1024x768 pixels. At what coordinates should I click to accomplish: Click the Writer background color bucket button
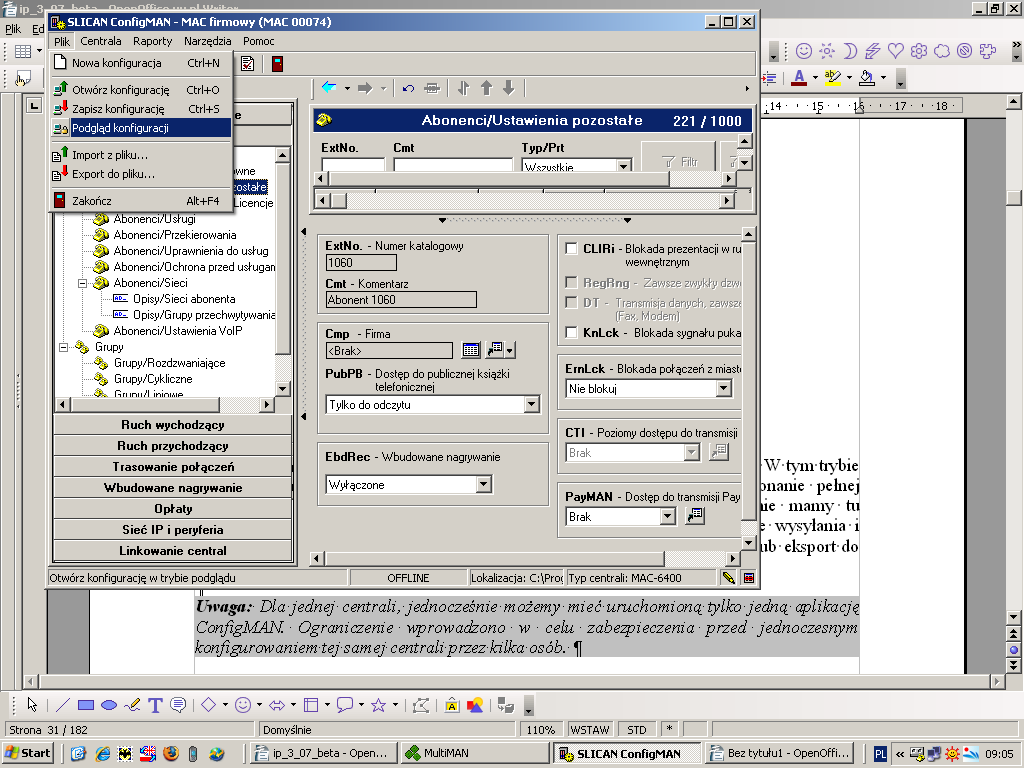[867, 78]
